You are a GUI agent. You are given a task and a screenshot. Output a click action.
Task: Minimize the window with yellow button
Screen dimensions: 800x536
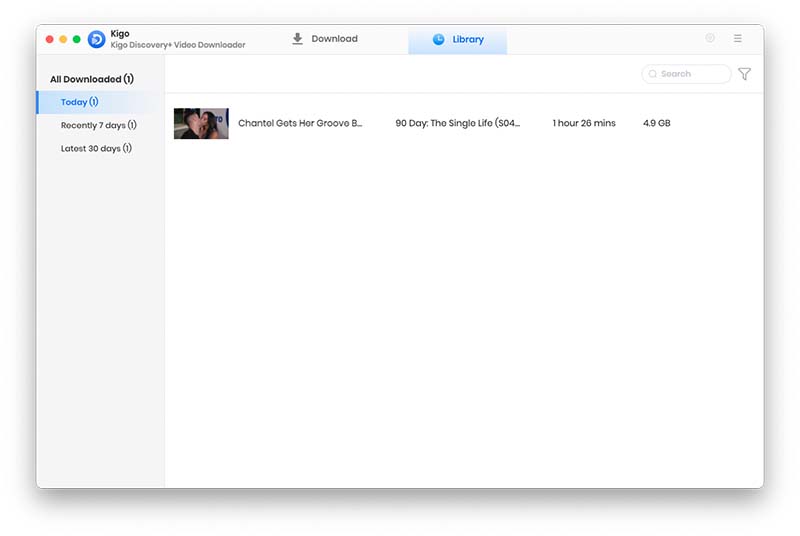tap(63, 39)
